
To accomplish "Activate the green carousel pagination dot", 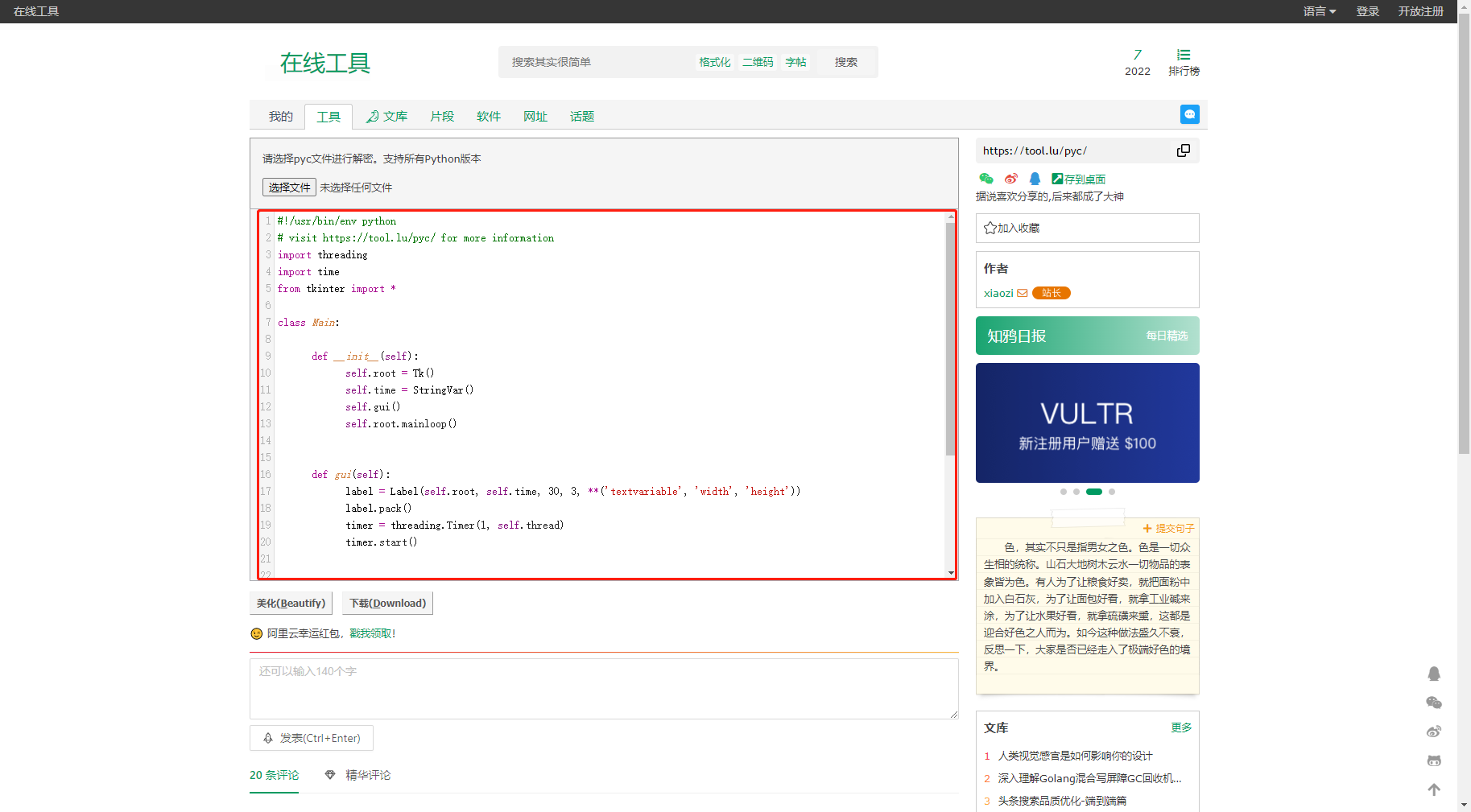I will tap(1093, 491).
